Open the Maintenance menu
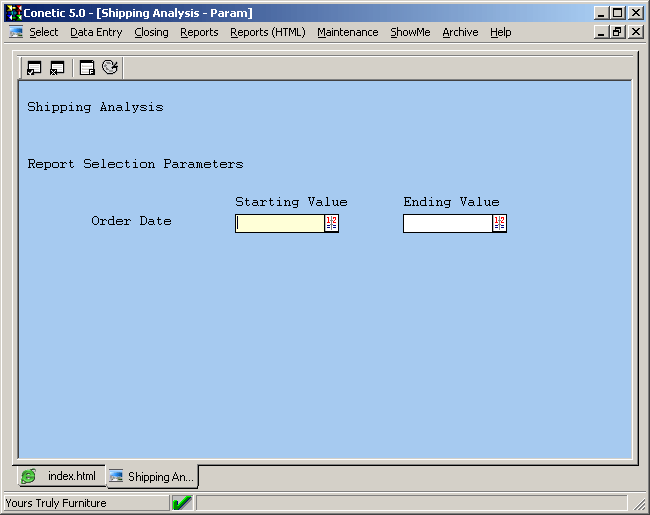 pos(347,32)
